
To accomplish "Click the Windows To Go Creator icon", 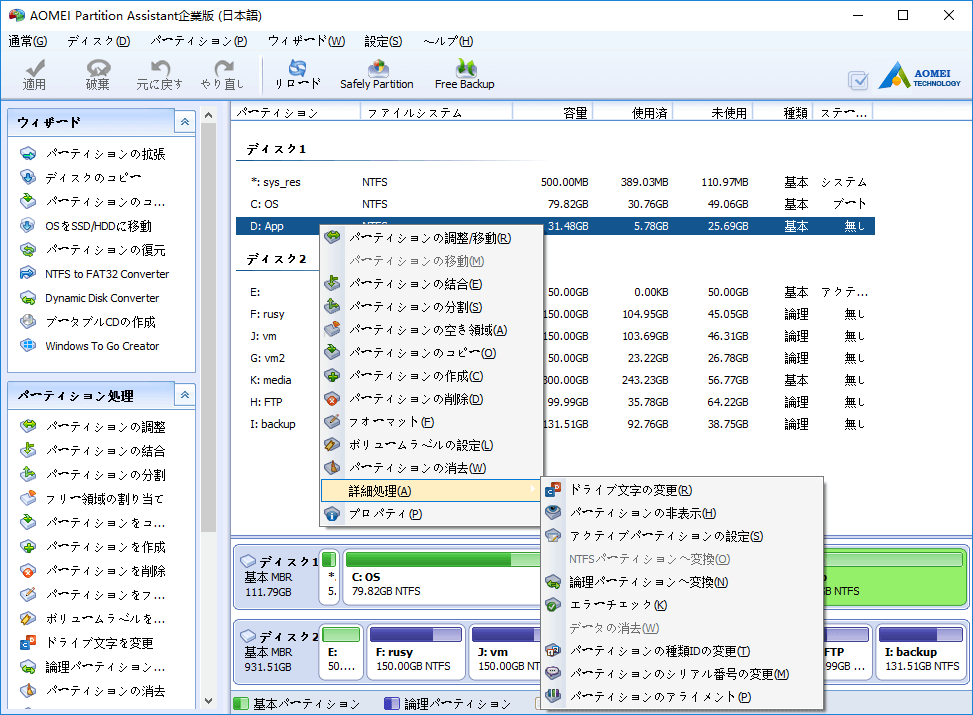I will (28, 346).
